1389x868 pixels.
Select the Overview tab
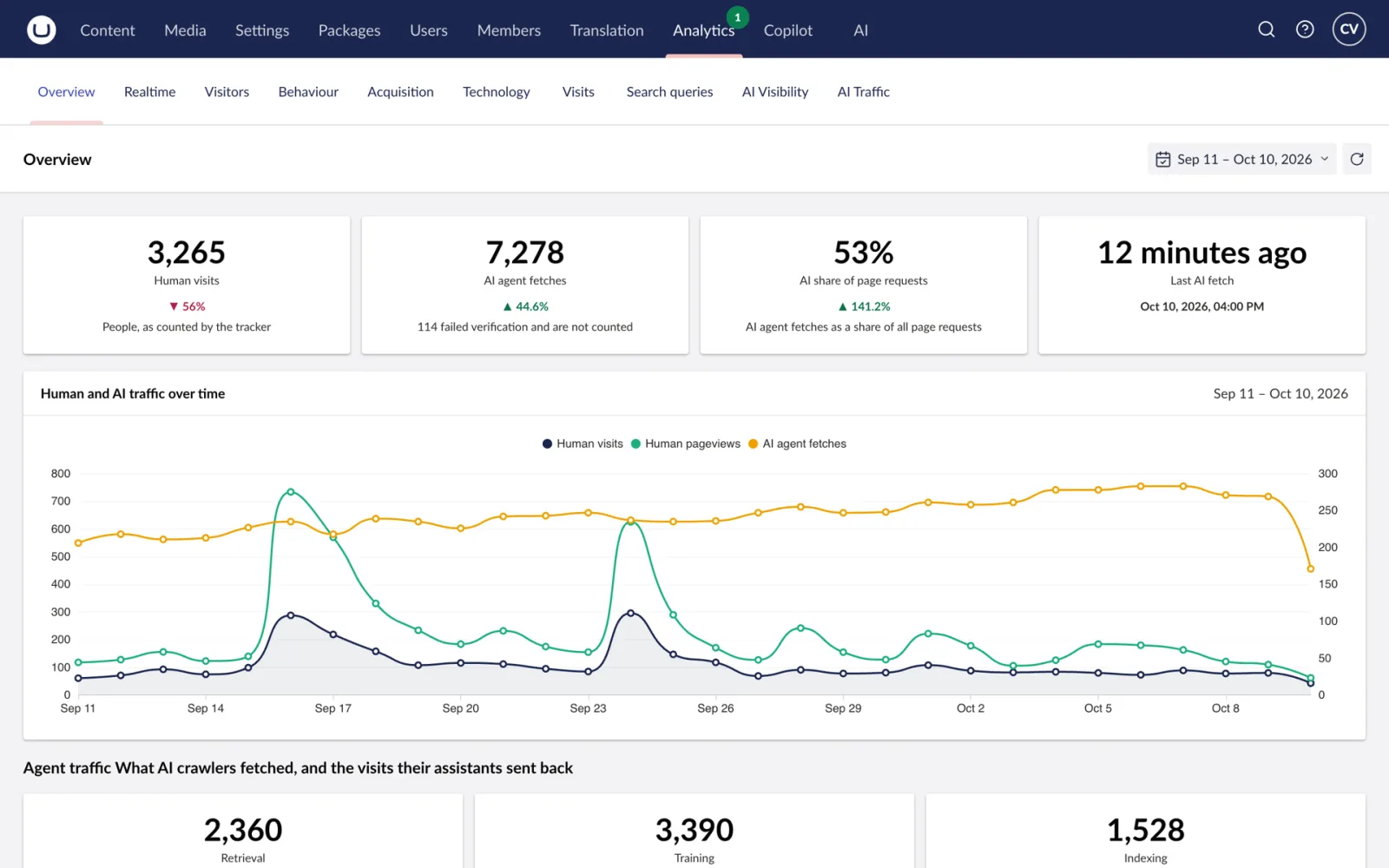tap(66, 92)
